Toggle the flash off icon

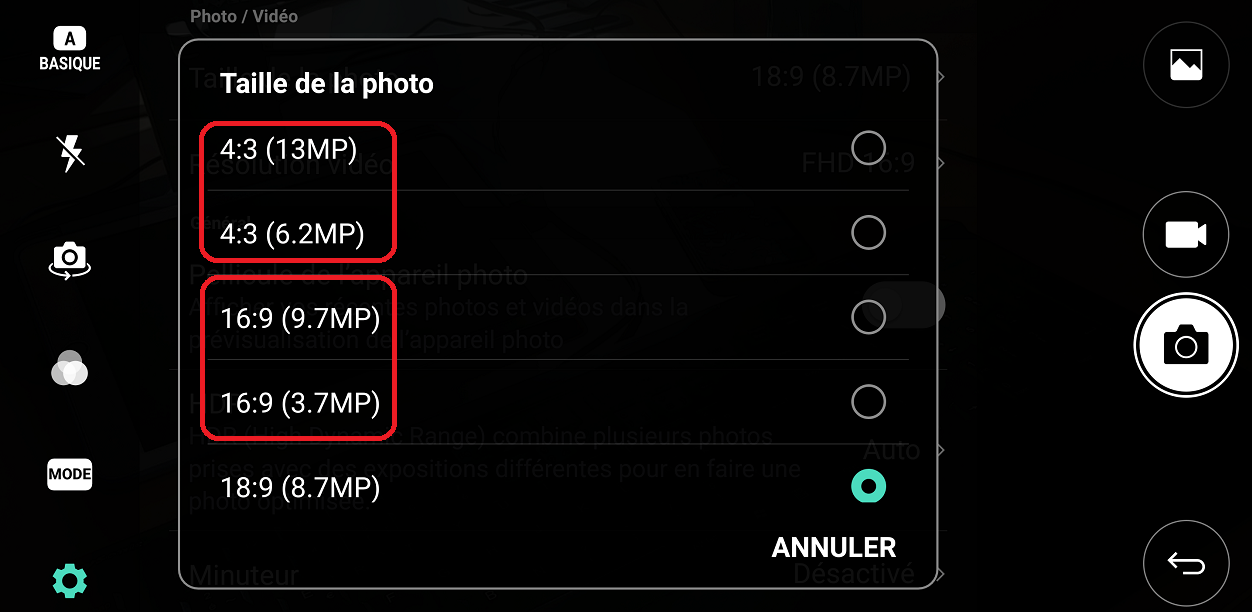(70, 154)
